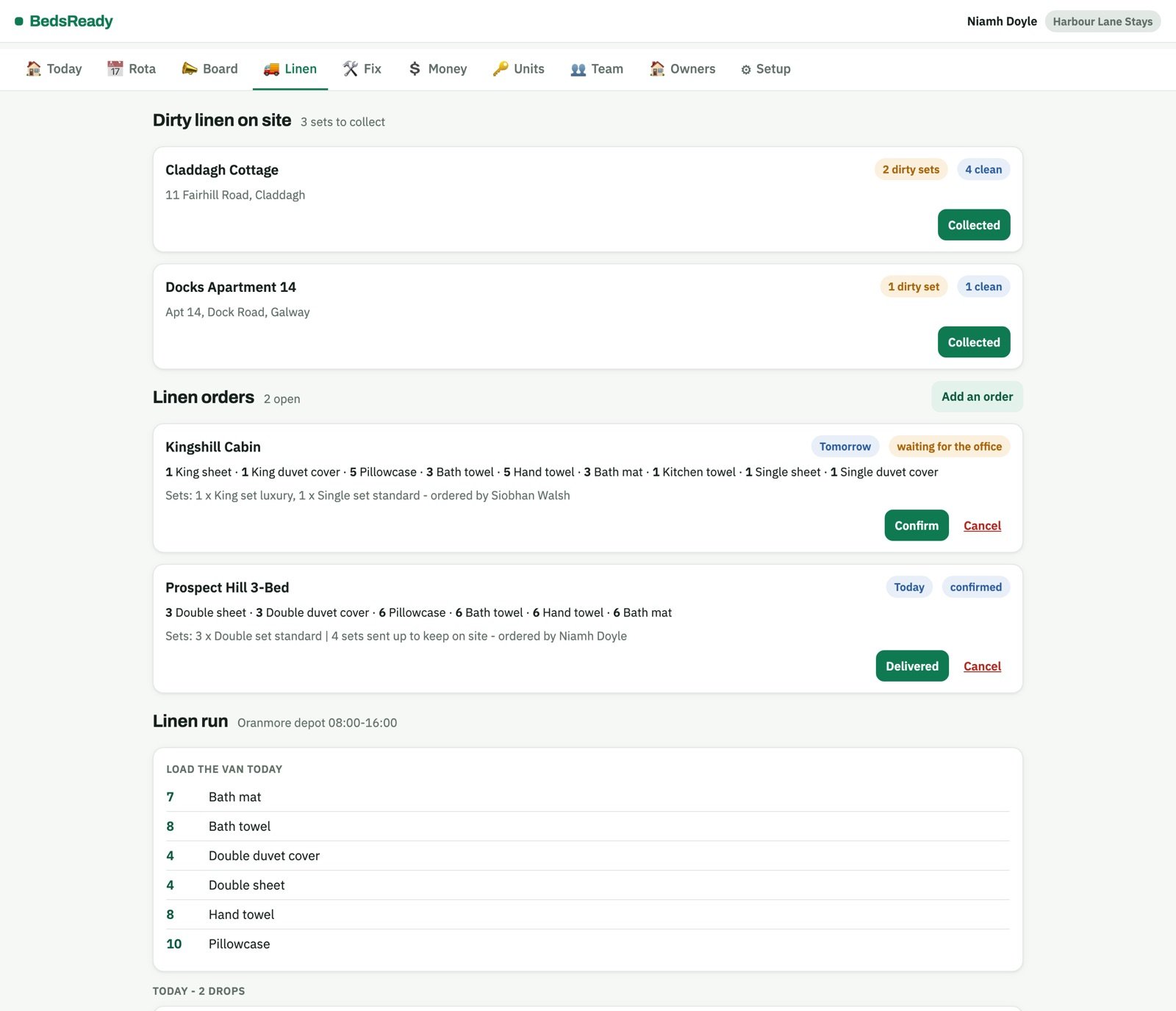This screenshot has width=1176, height=1011.
Task: Click the '4 clean' badge
Action: pyautogui.click(x=983, y=169)
